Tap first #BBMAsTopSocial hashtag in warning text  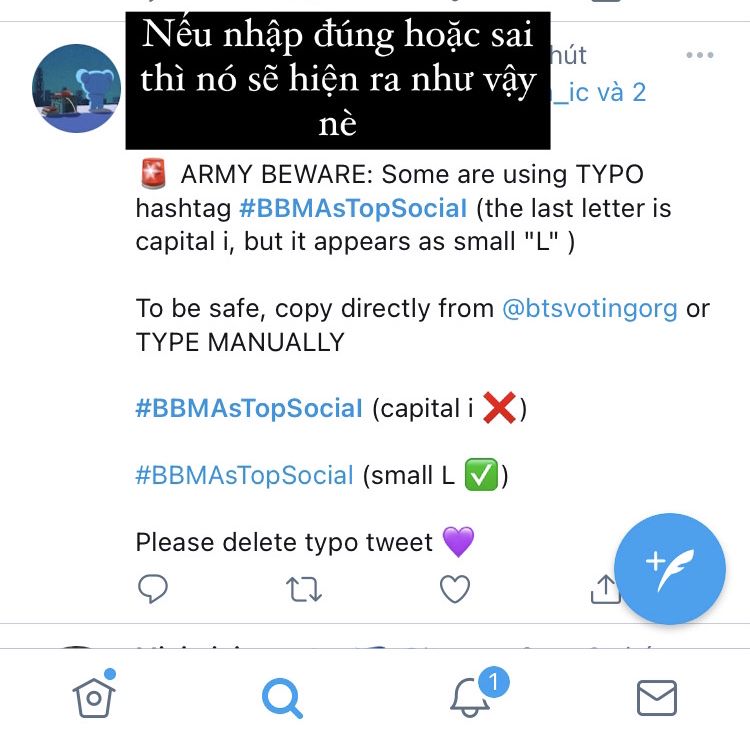pyautogui.click(x=353, y=209)
